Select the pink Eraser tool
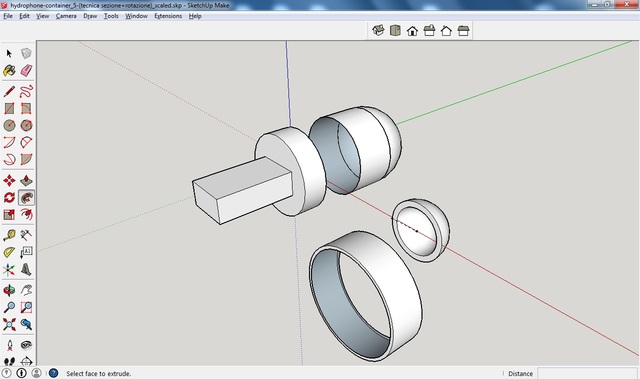This screenshot has height=379, width=640. [26, 71]
